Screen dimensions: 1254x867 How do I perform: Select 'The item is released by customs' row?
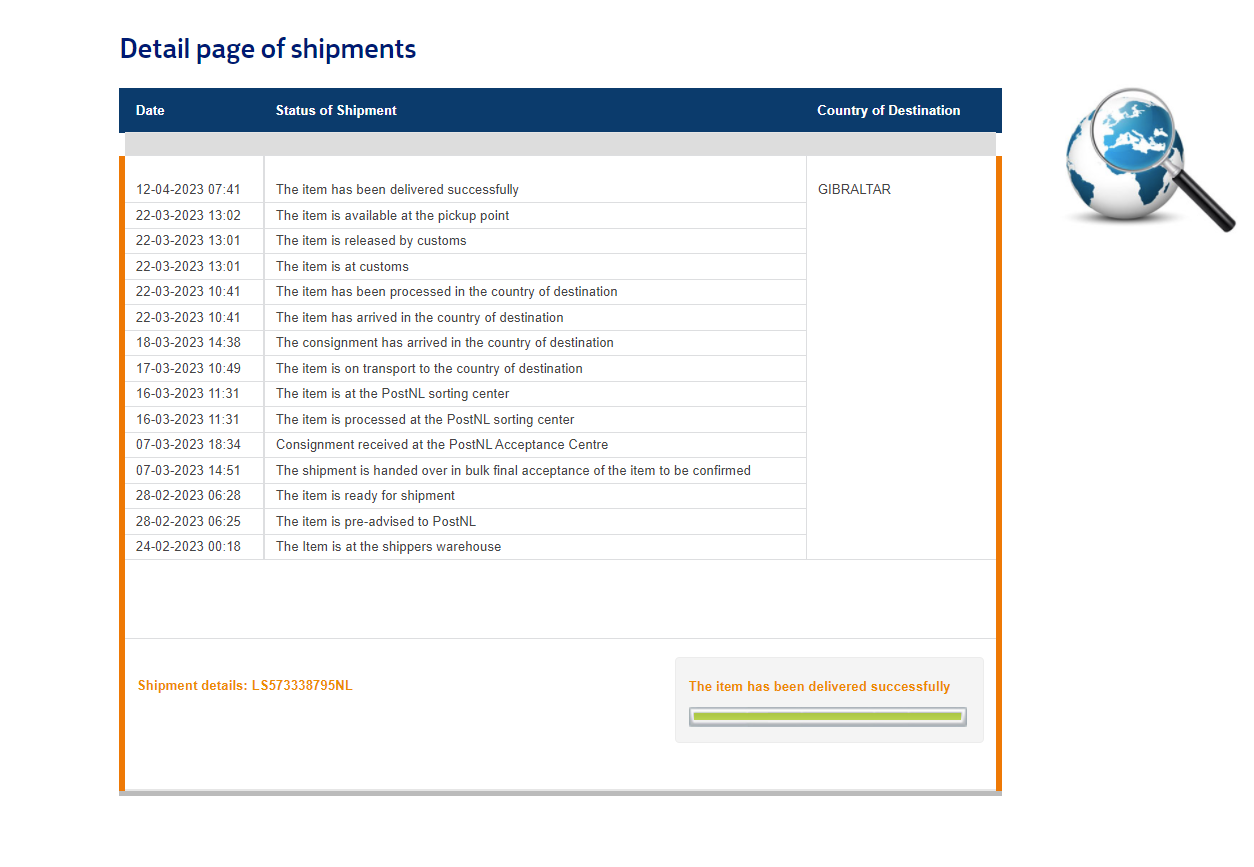(x=371, y=241)
